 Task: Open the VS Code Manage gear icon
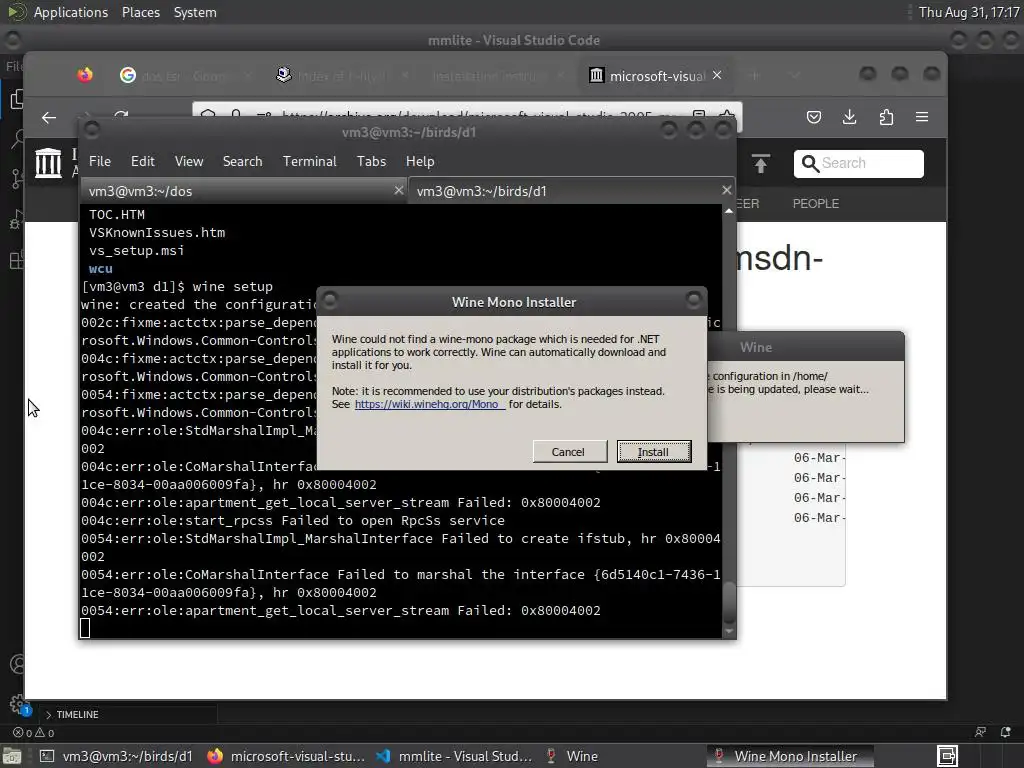18,704
